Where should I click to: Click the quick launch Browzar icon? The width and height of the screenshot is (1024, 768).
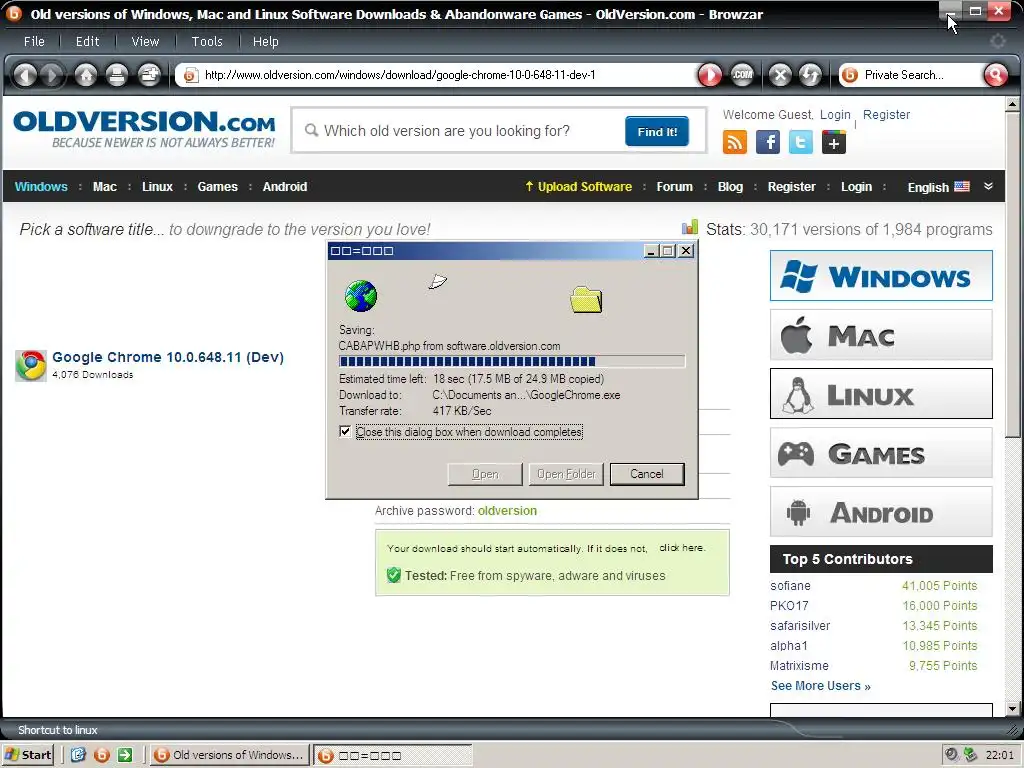(101, 755)
